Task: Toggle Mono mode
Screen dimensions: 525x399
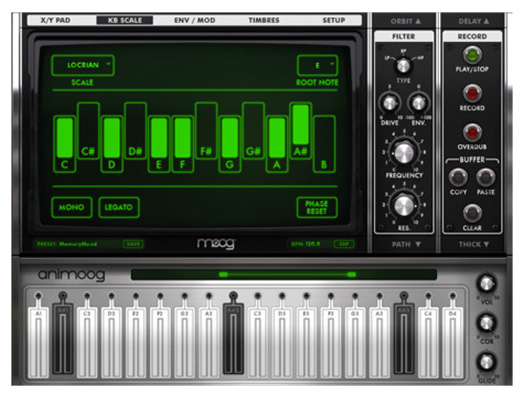Action: coord(72,208)
